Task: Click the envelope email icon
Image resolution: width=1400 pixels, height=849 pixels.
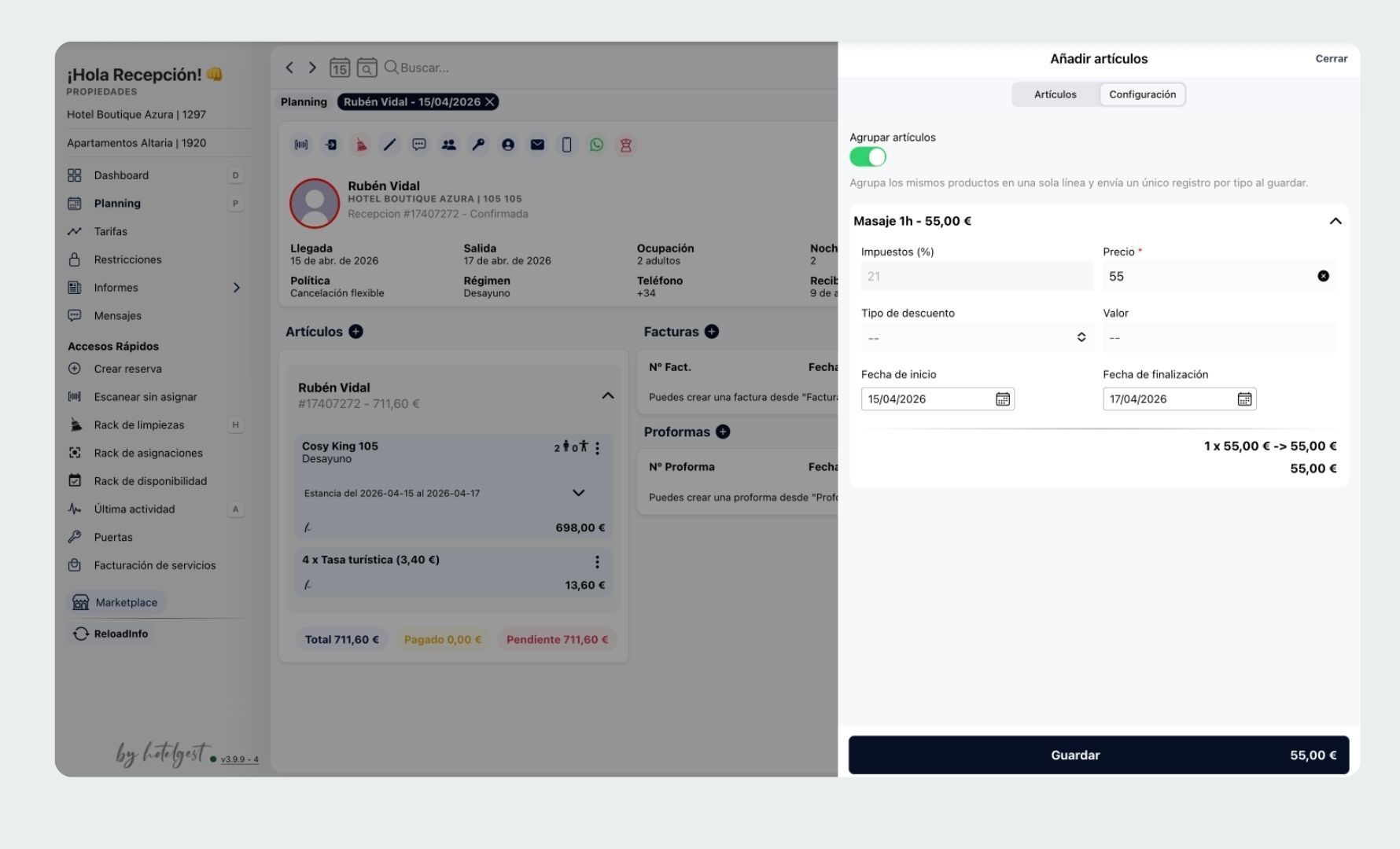Action: tap(537, 145)
